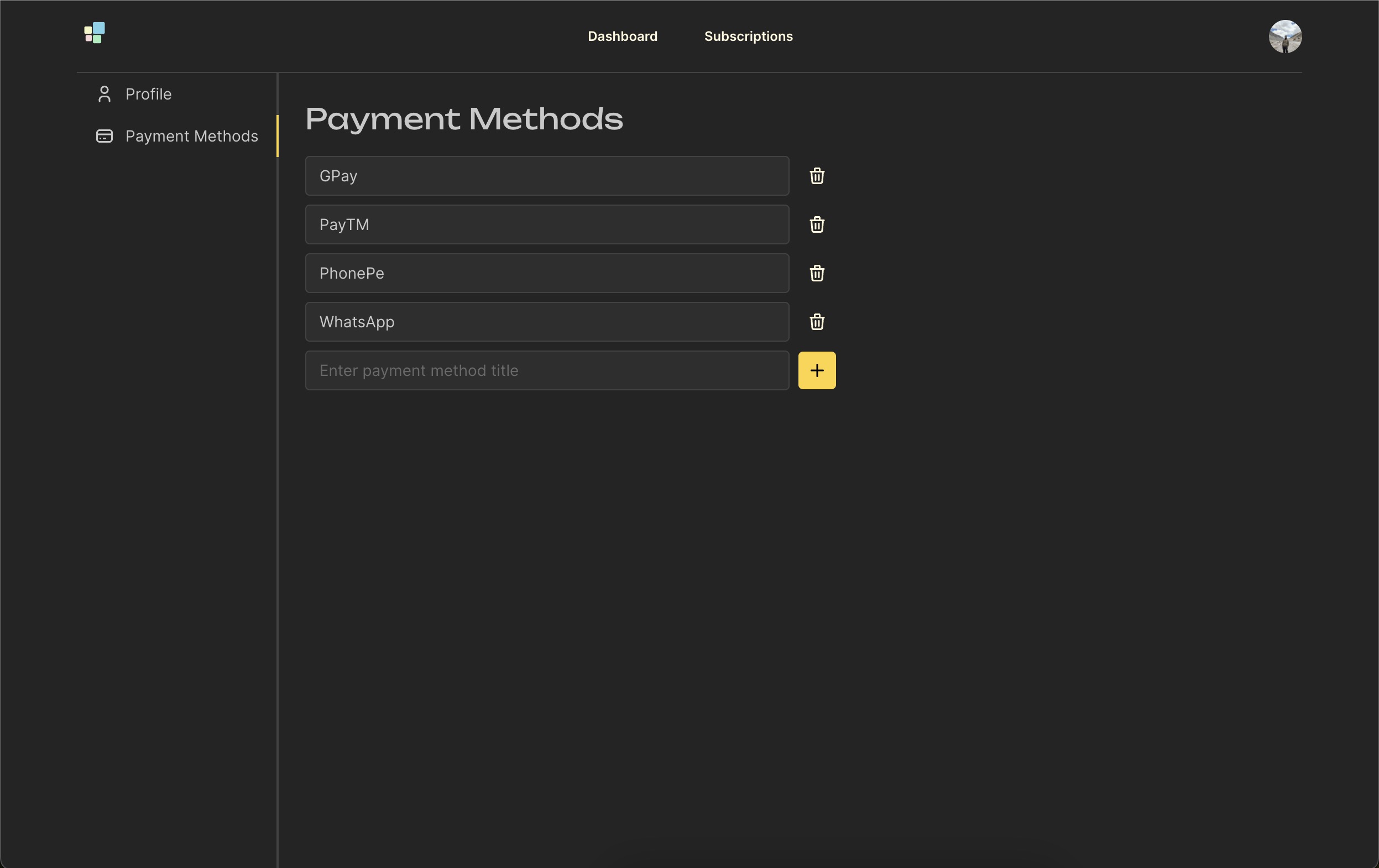Remove the PhonePe payment method
The image size is (1379, 868).
tap(817, 273)
